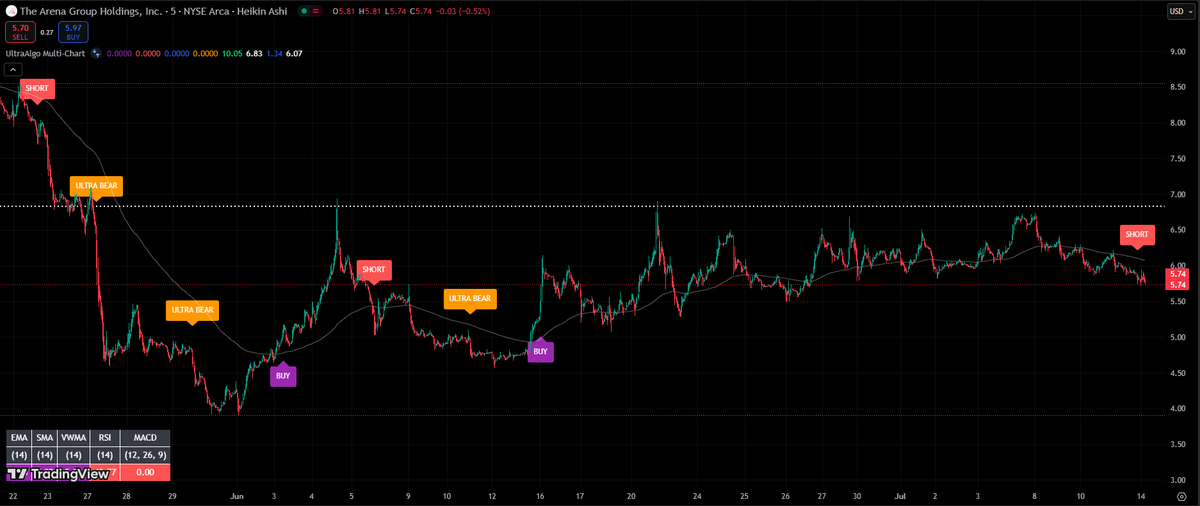Click the MACD header cell in the table
The height and width of the screenshot is (506, 1200).
coord(144,437)
